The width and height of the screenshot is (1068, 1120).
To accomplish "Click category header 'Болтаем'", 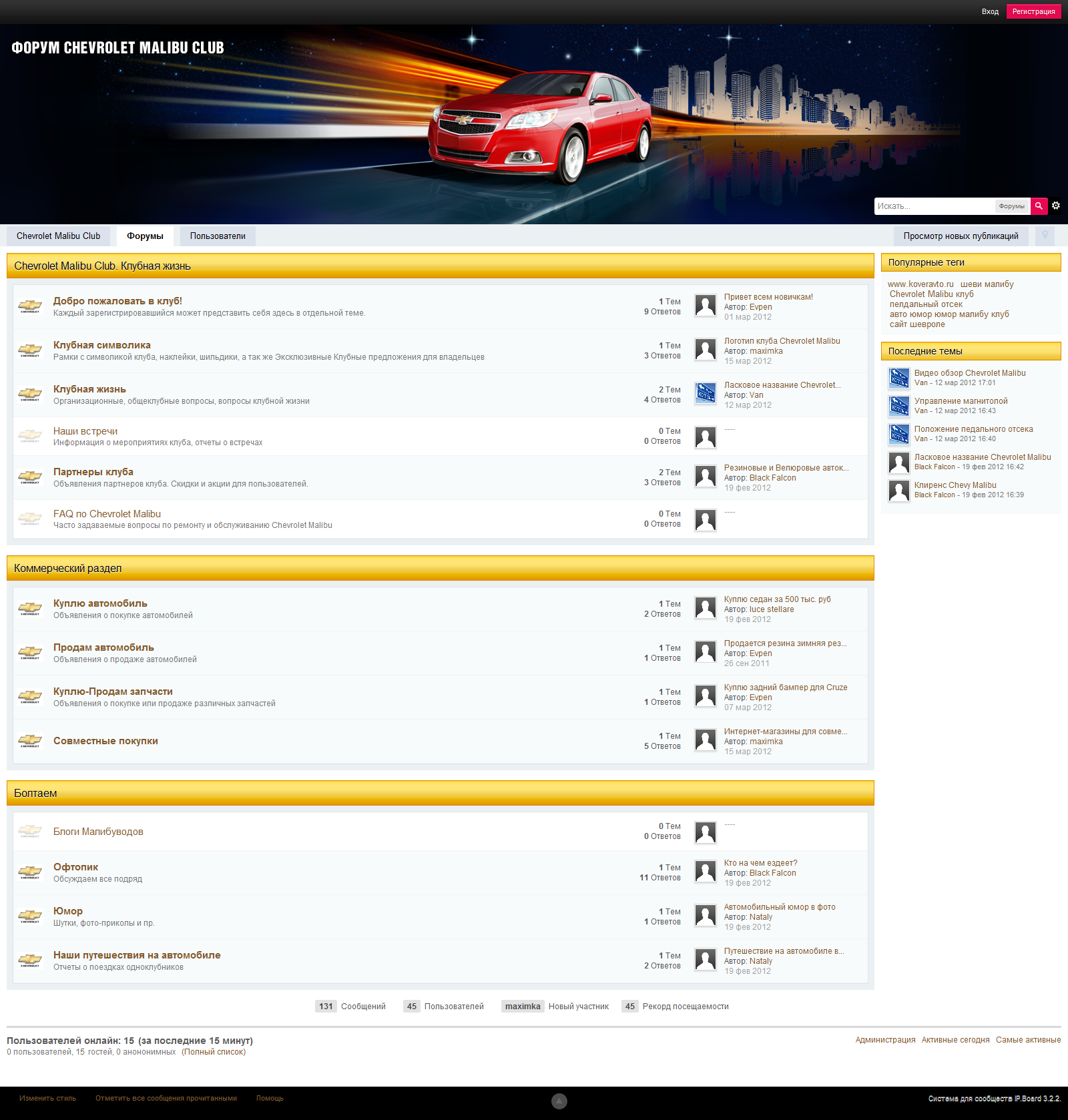I will [35, 794].
